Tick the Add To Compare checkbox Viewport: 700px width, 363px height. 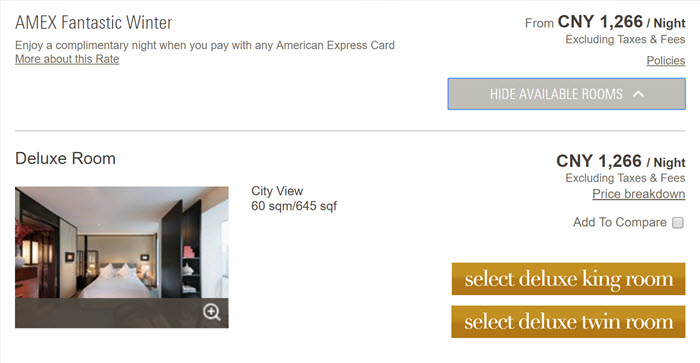678,222
